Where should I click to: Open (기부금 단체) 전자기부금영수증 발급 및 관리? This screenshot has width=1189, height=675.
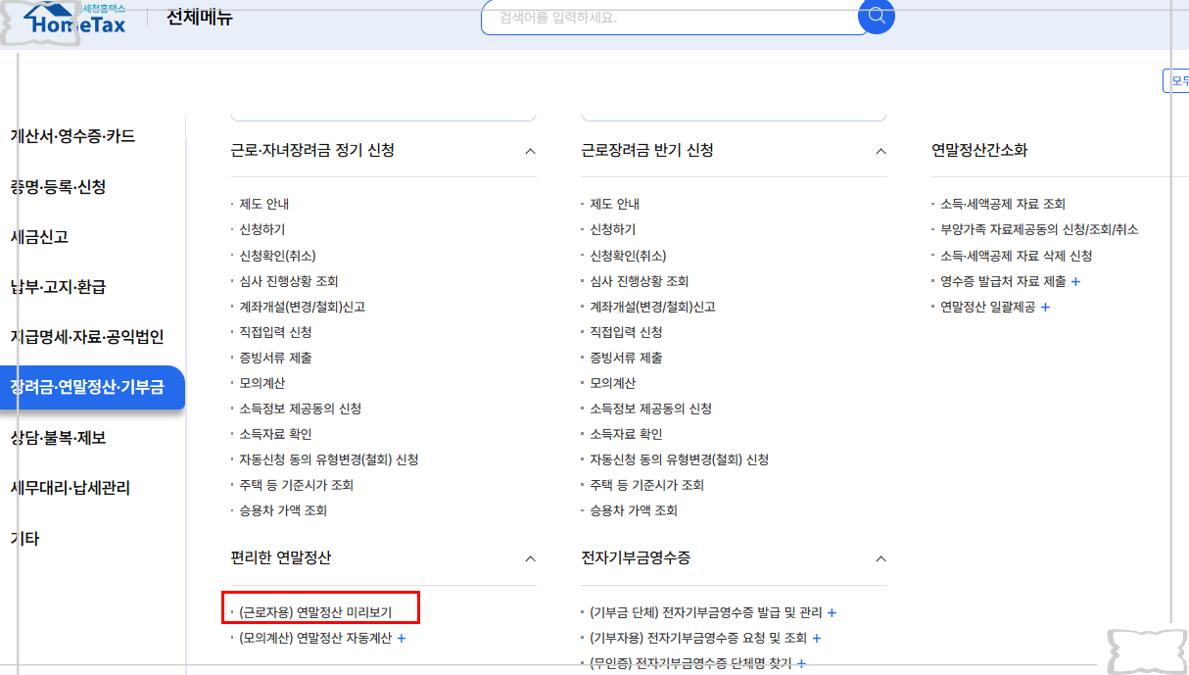[705, 612]
